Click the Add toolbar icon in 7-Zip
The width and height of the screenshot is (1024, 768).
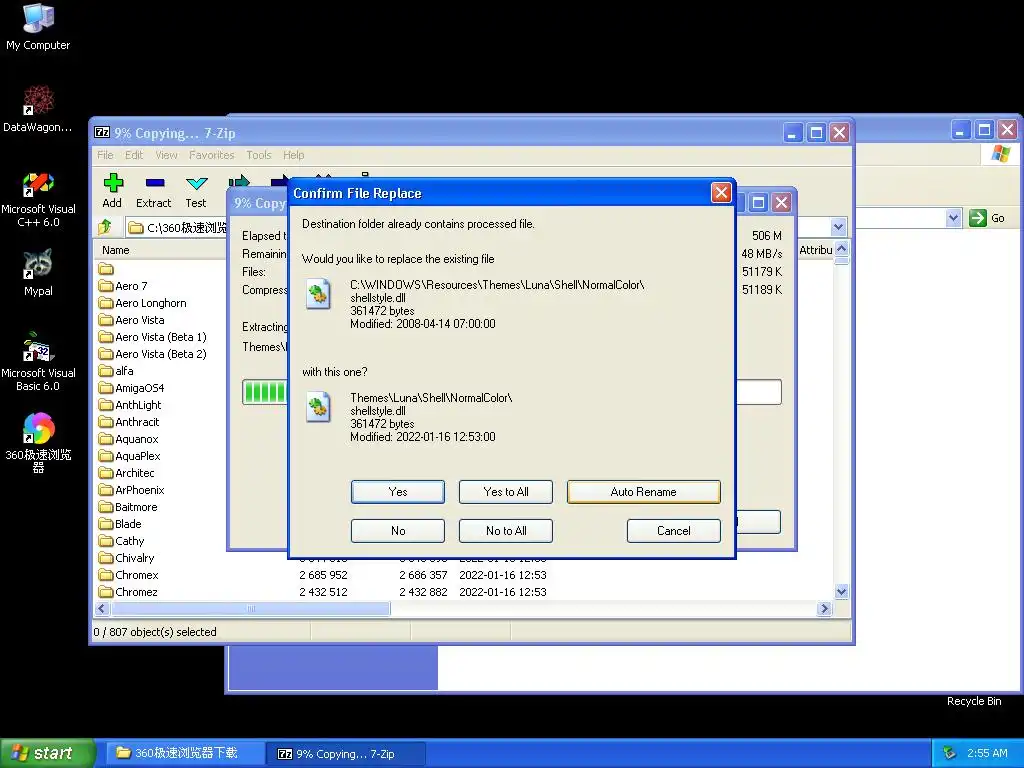(x=112, y=191)
